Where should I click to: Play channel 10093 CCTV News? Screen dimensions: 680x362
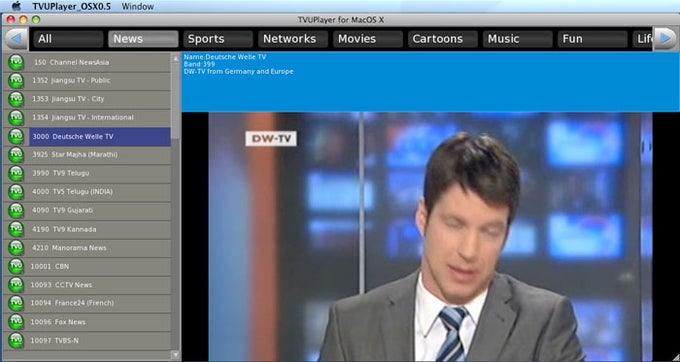[100, 285]
